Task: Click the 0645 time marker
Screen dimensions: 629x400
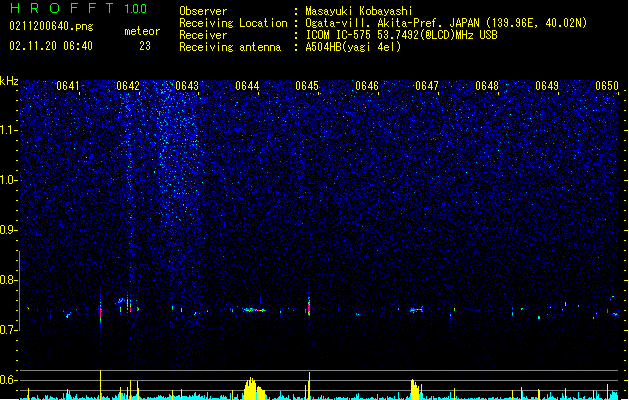Action: click(x=307, y=86)
